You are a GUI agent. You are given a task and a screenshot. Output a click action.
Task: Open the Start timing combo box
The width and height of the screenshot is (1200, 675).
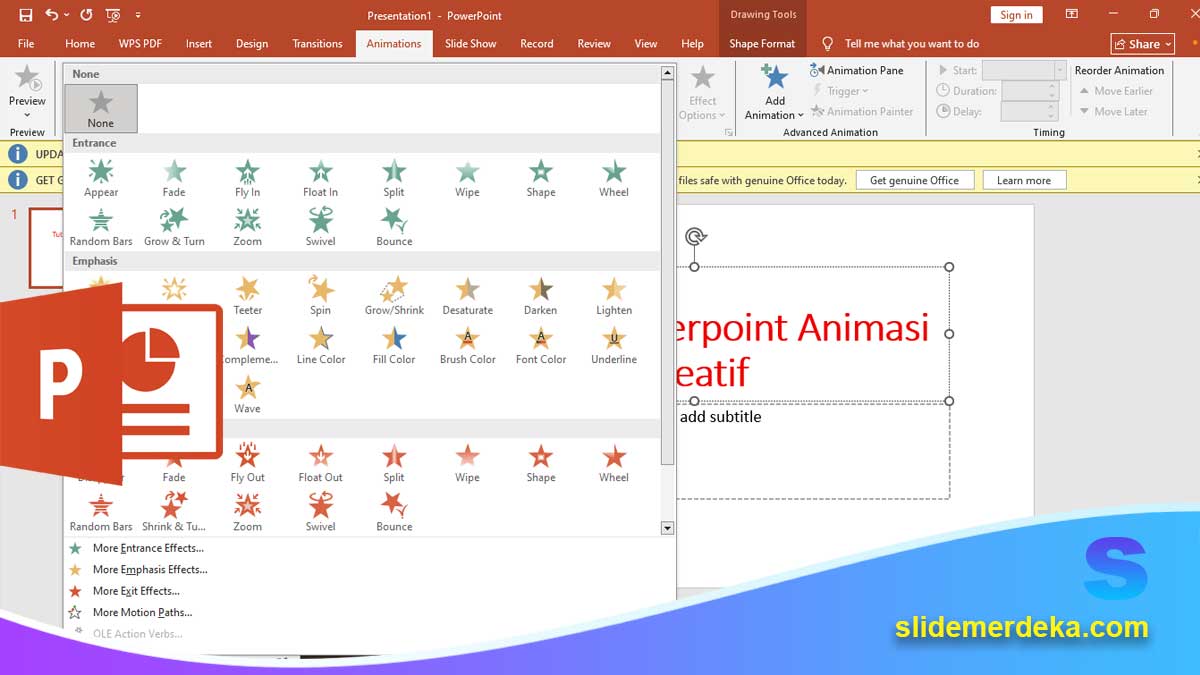(x=1024, y=70)
